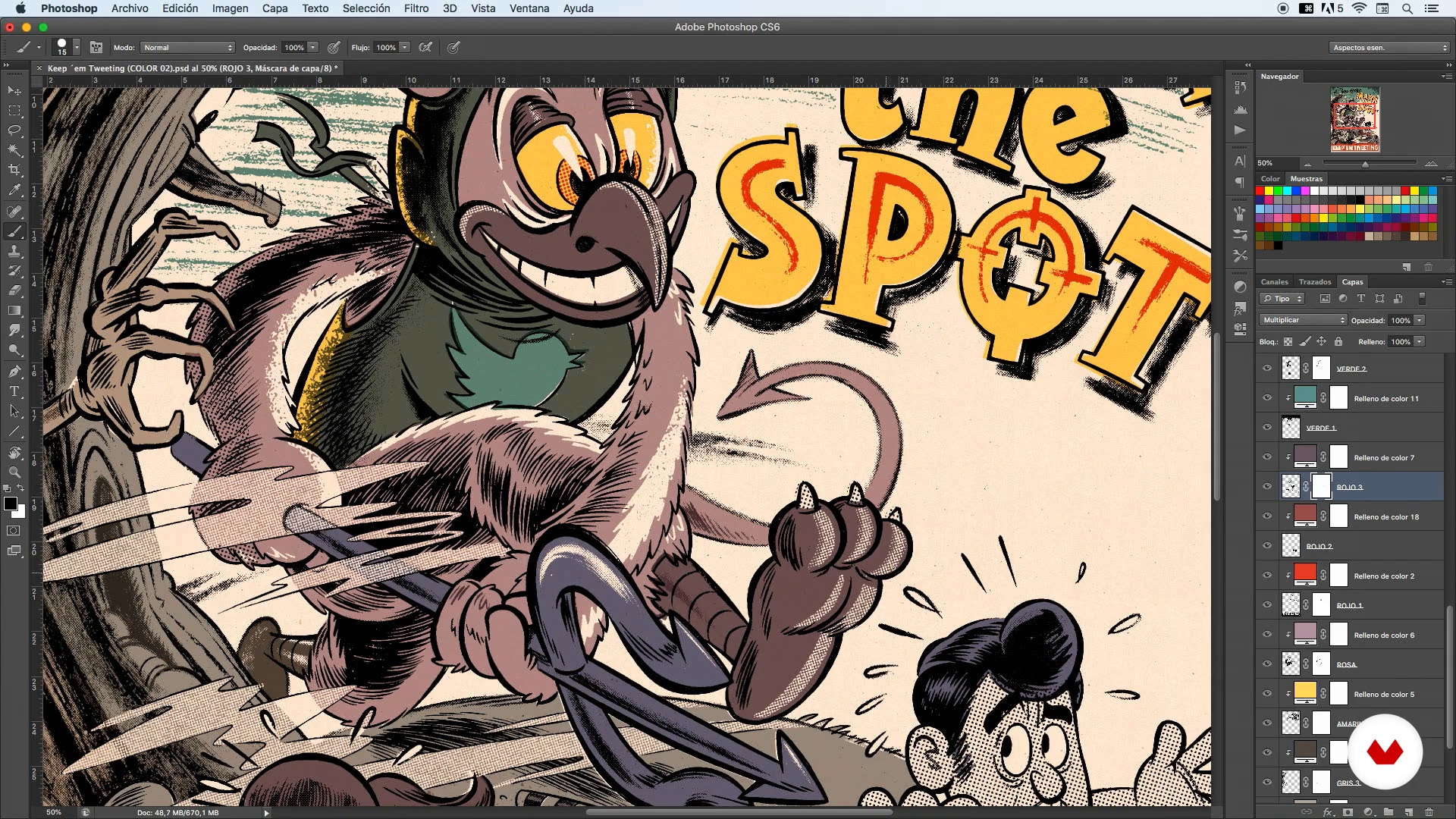Open the layer Opacidad dropdown arrow
This screenshot has width=1456, height=819.
point(1419,320)
